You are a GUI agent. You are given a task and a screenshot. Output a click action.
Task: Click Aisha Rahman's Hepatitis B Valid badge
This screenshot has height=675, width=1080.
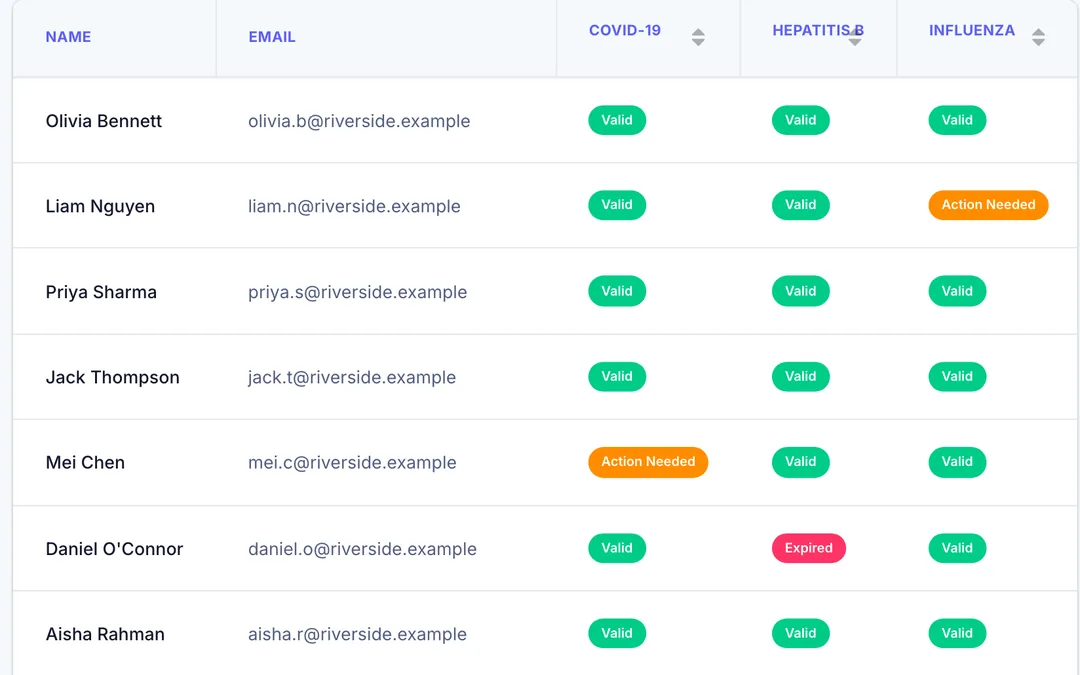(801, 634)
